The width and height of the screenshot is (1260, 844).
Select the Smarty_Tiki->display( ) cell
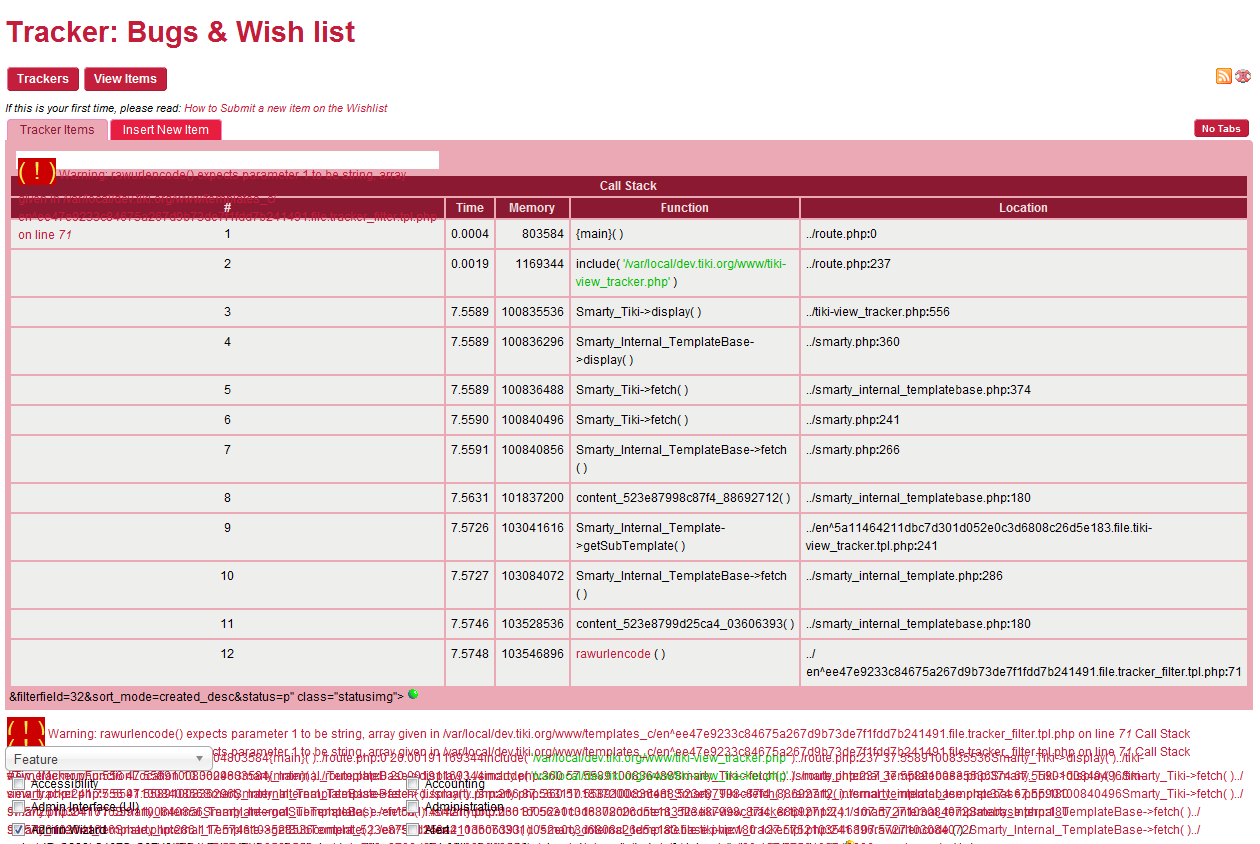(685, 312)
